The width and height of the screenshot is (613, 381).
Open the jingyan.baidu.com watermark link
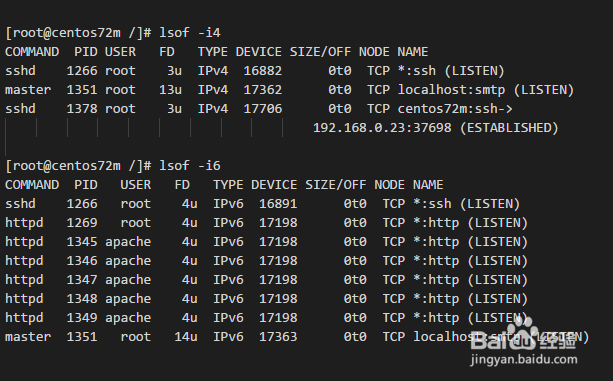524,360
